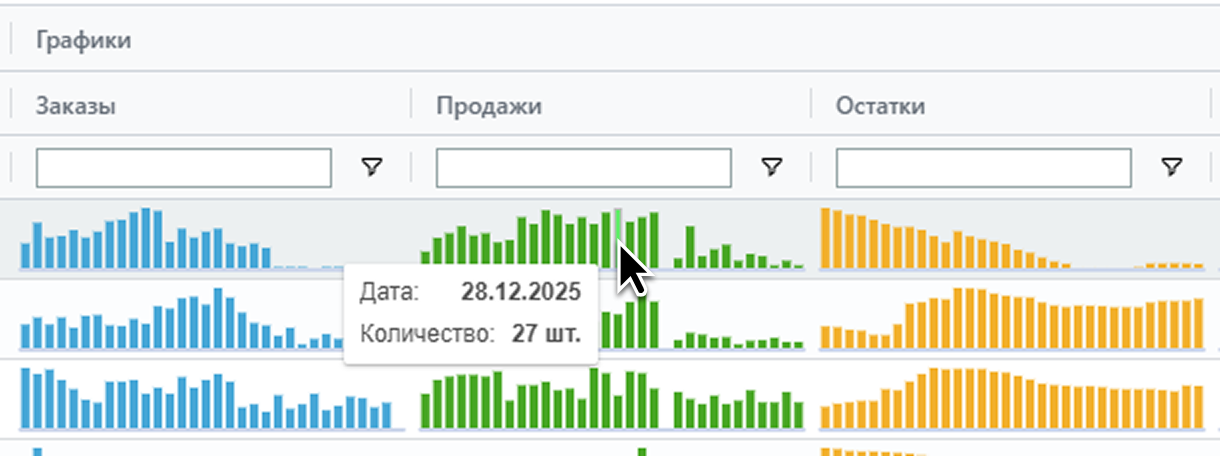The width and height of the screenshot is (1220, 456).
Task: Focus the Продажи filter text field
Action: 583,168
